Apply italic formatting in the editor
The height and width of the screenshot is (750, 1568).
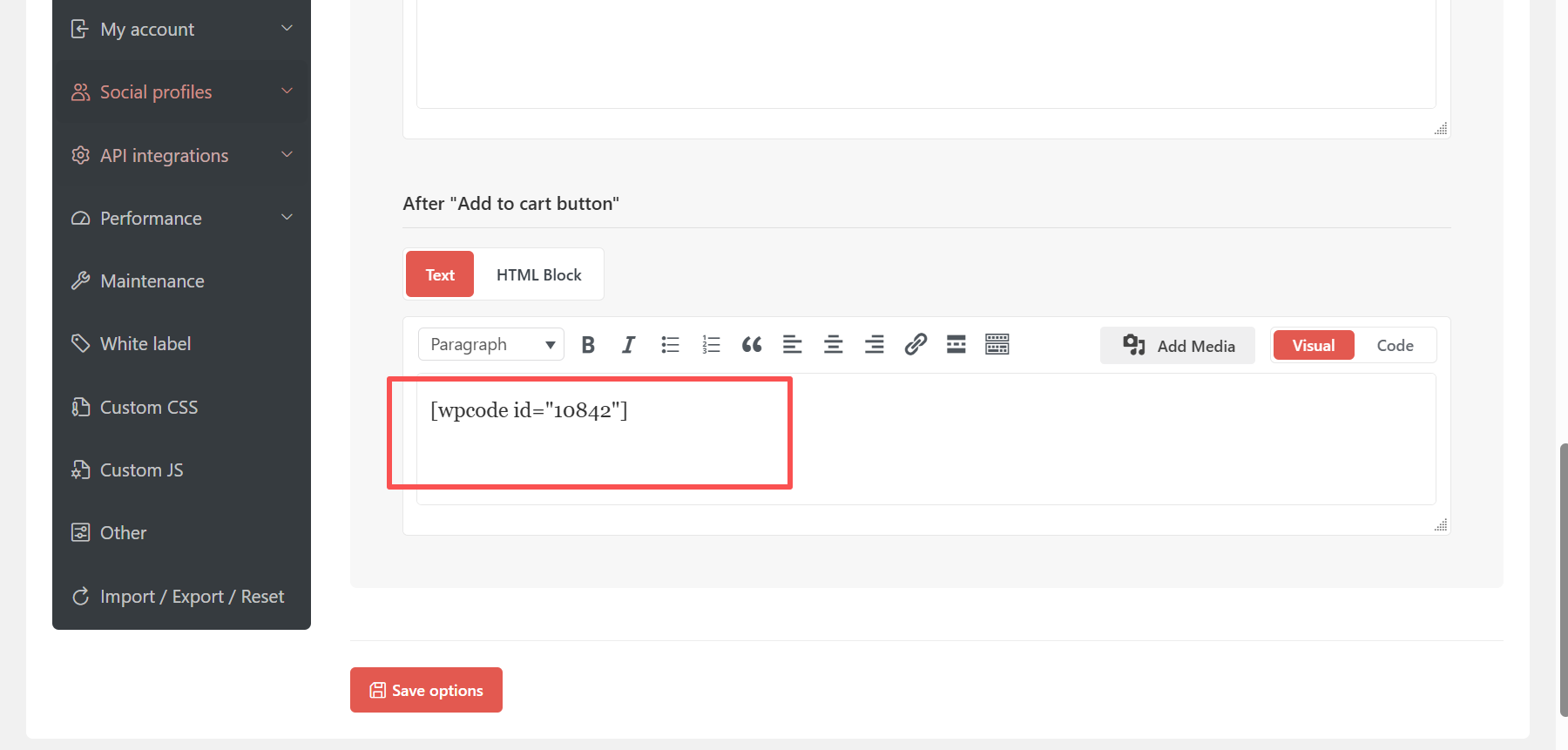pyautogui.click(x=628, y=345)
